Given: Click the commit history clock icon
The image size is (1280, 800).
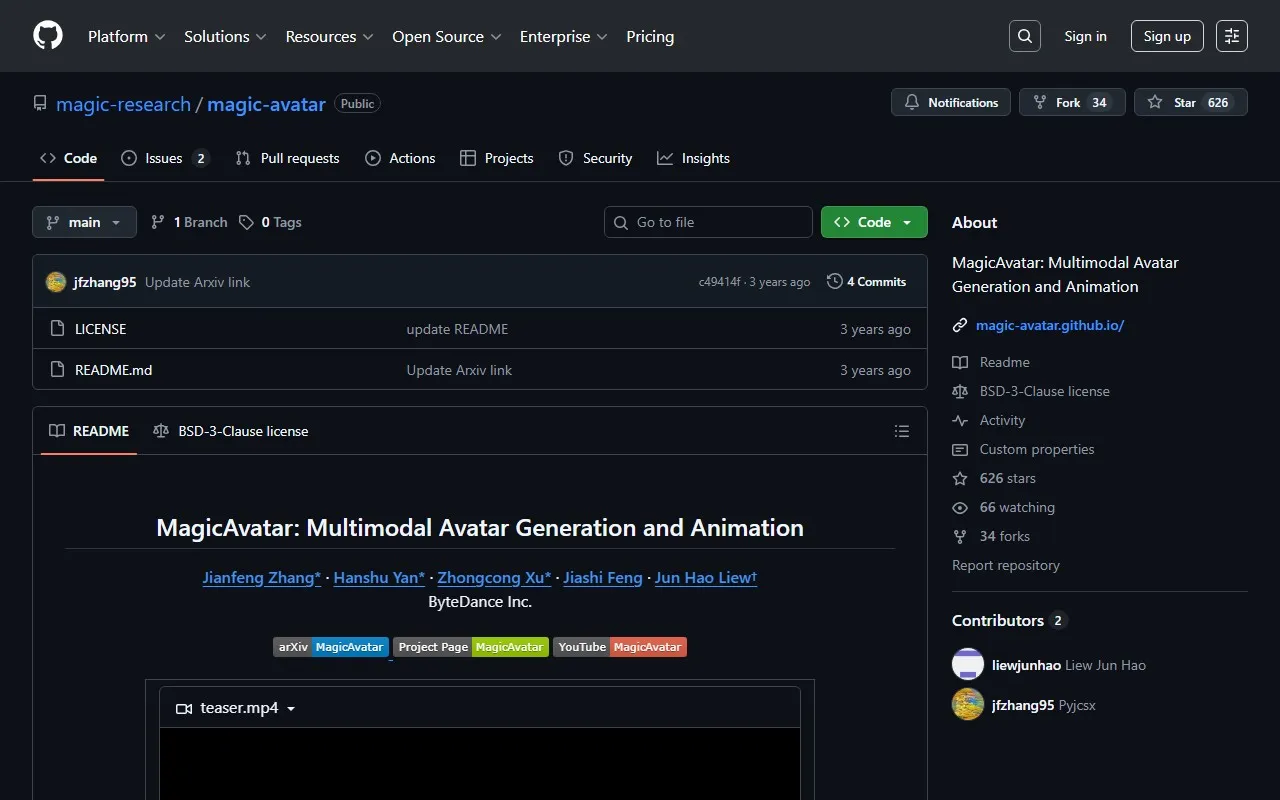Looking at the screenshot, I should (834, 282).
